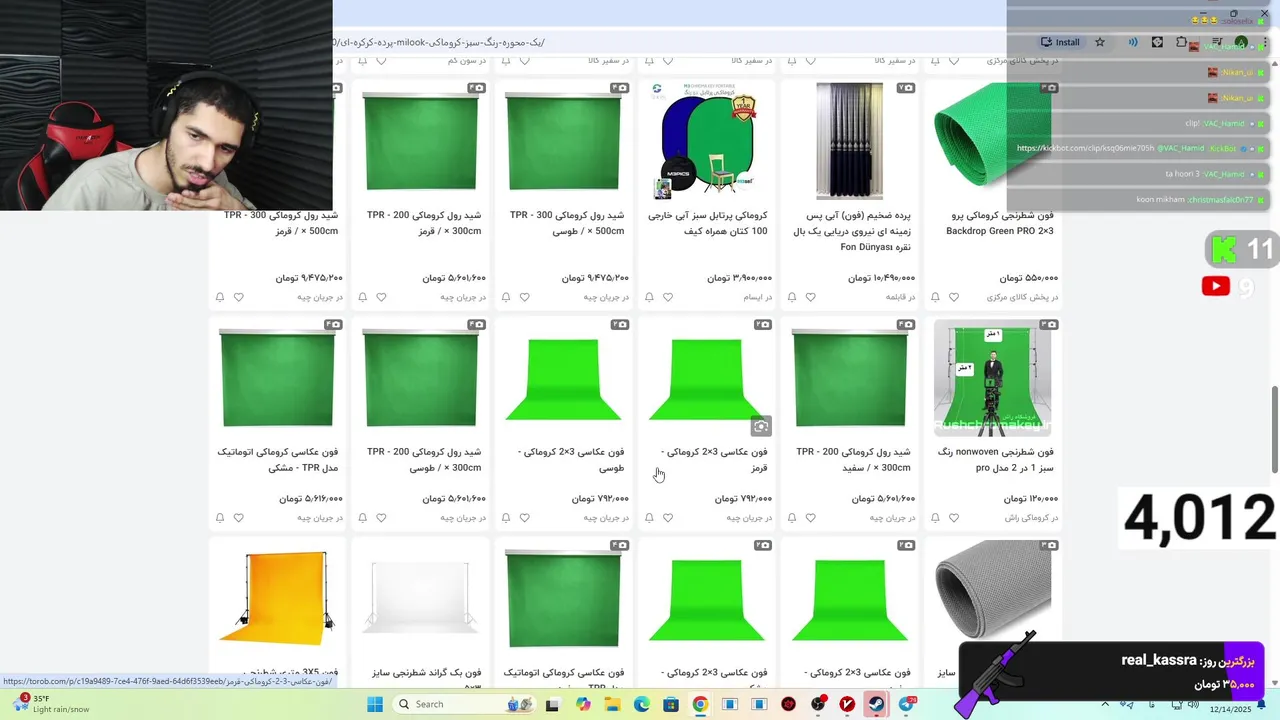Click seller text در ایسام
This screenshot has width=1280, height=720.
pos(758,297)
